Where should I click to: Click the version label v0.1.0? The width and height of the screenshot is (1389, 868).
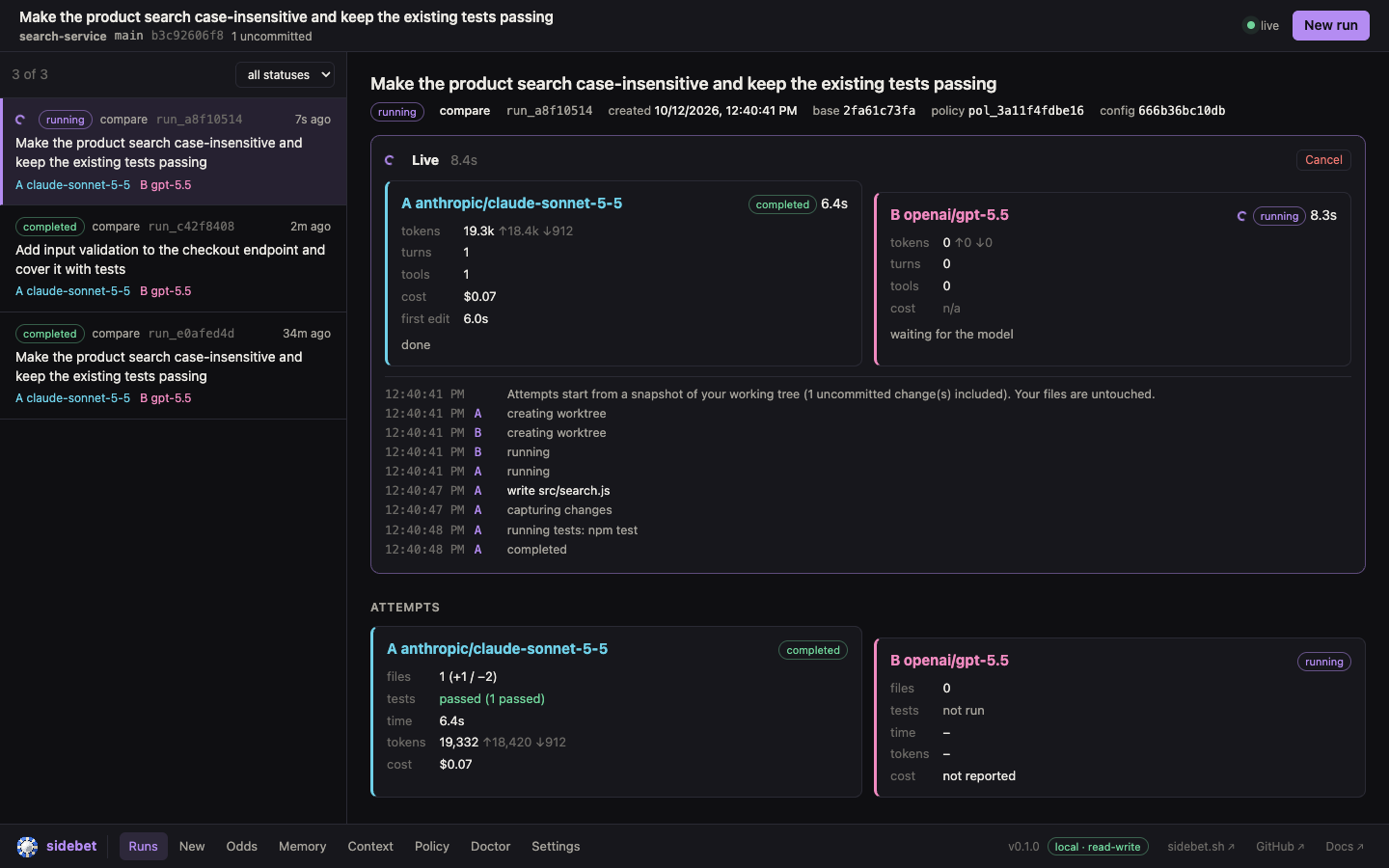(x=1023, y=847)
